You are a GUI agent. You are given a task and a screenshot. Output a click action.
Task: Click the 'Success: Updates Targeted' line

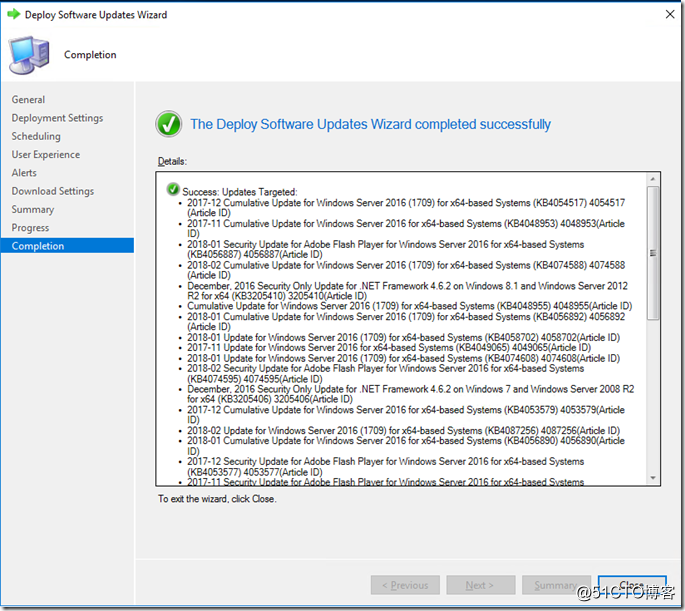[x=239, y=192]
